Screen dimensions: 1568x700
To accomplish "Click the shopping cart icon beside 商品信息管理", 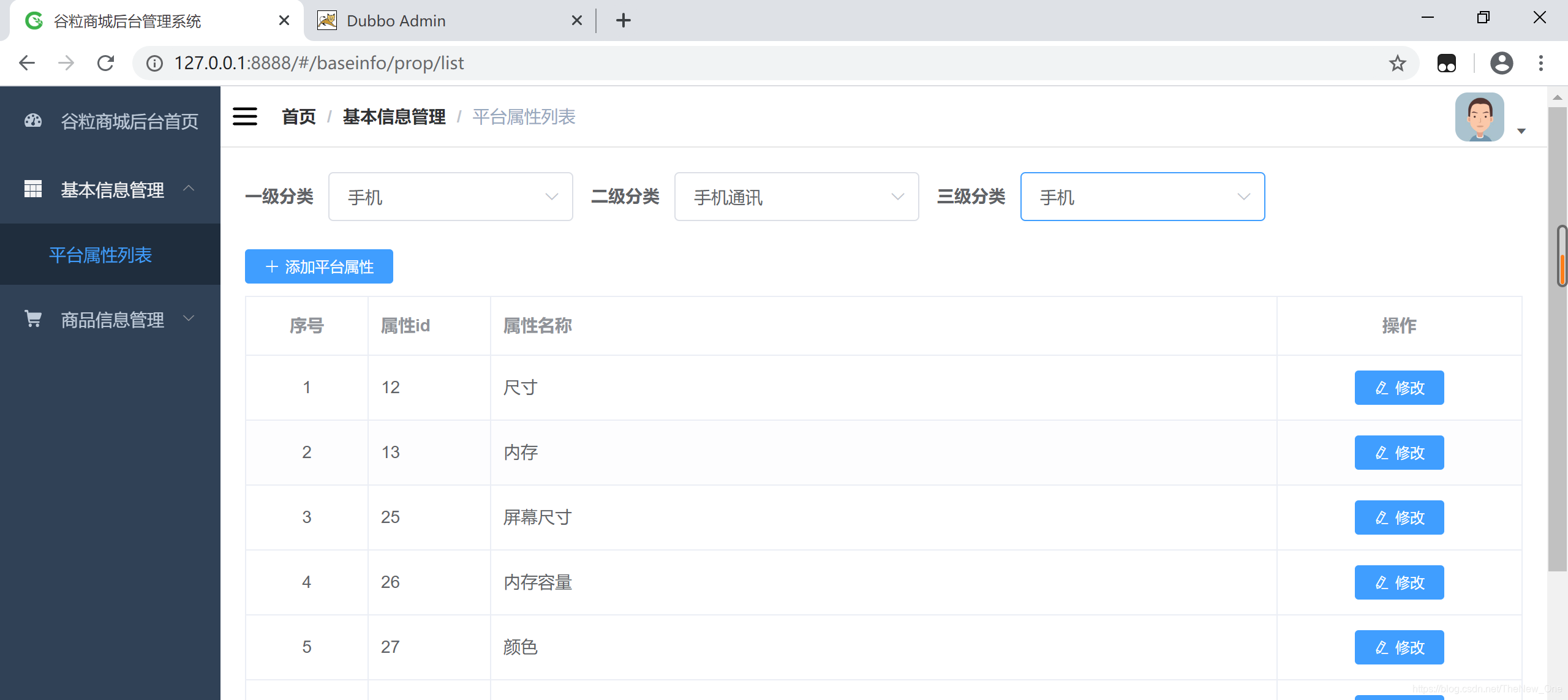I will 32,318.
